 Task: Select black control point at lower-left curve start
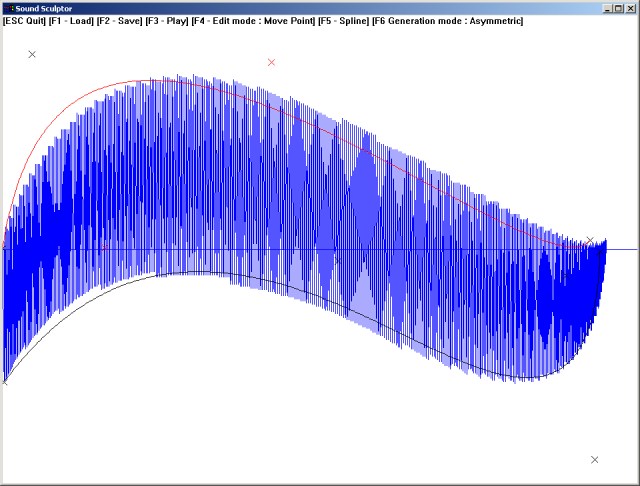pyautogui.click(x=4, y=382)
